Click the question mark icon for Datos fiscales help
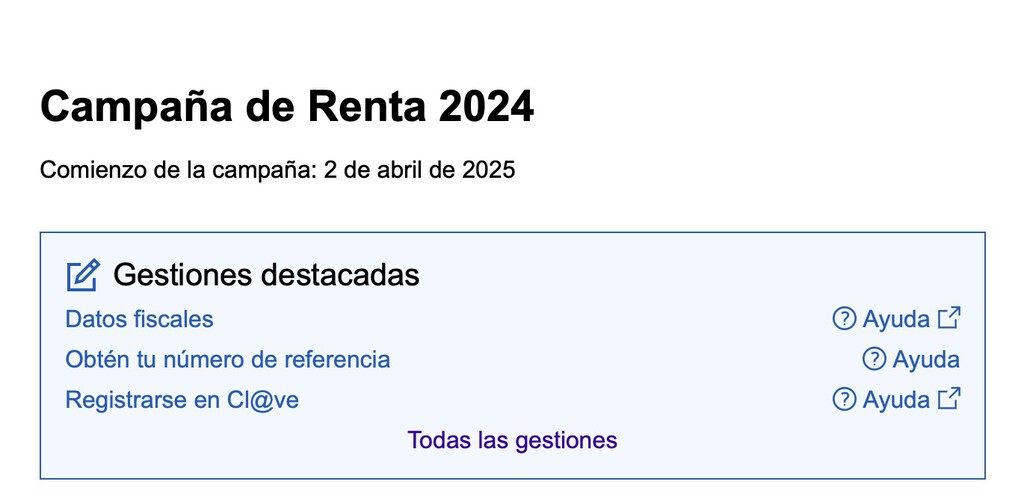 844,319
